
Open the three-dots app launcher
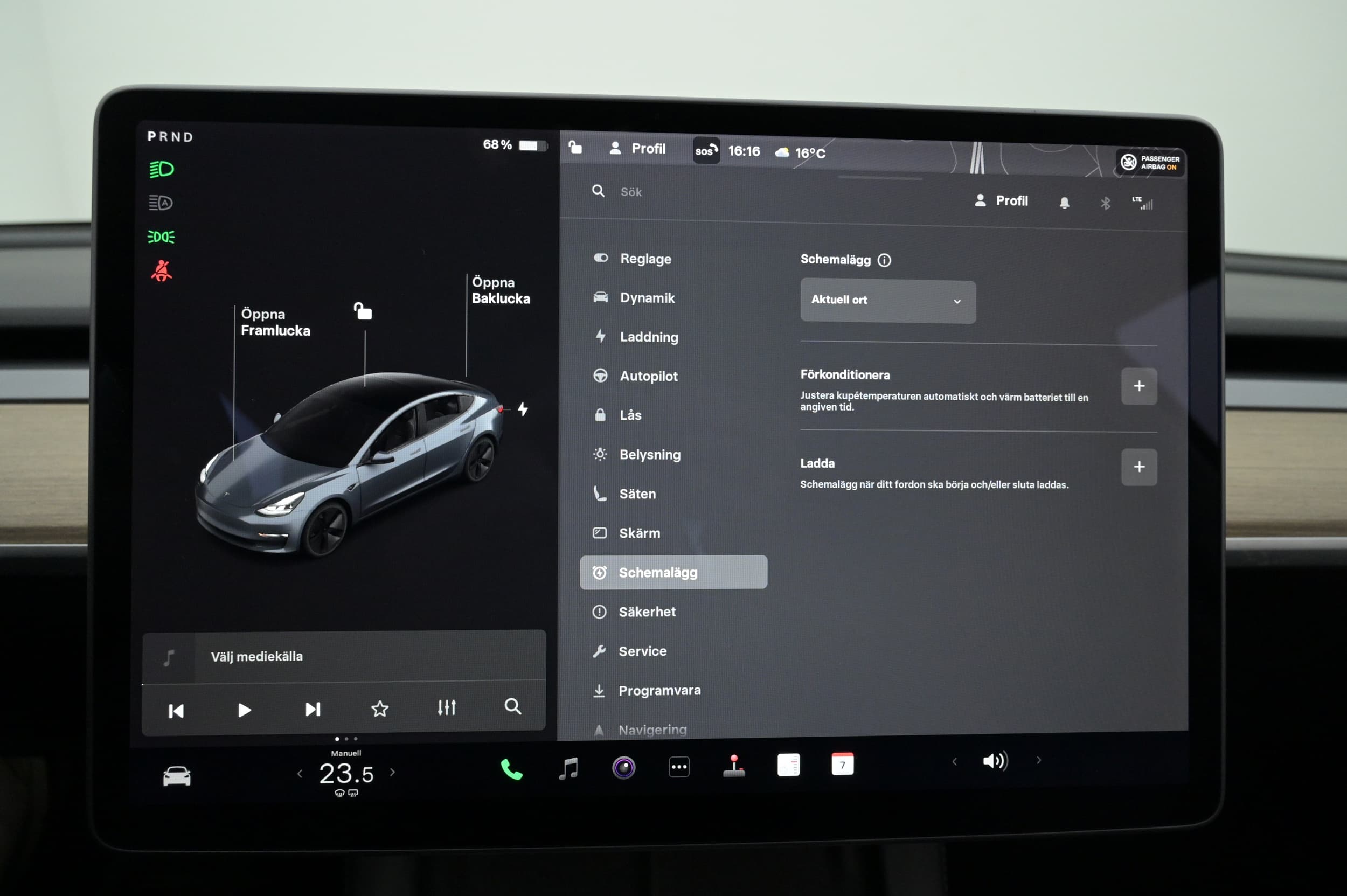679,767
